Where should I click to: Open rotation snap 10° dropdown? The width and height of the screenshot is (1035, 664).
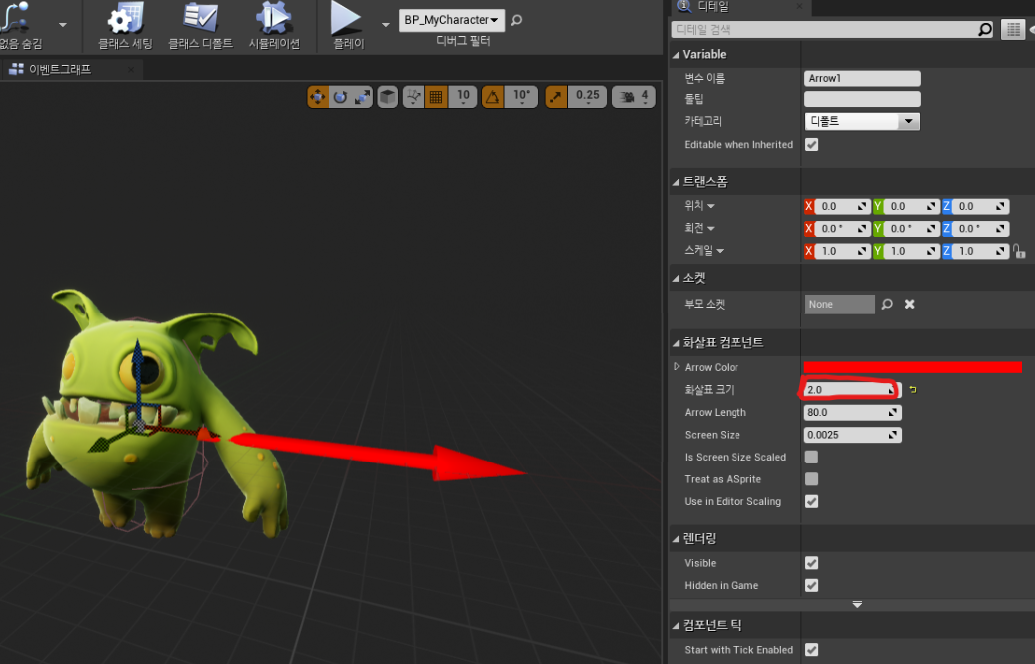click(x=521, y=97)
